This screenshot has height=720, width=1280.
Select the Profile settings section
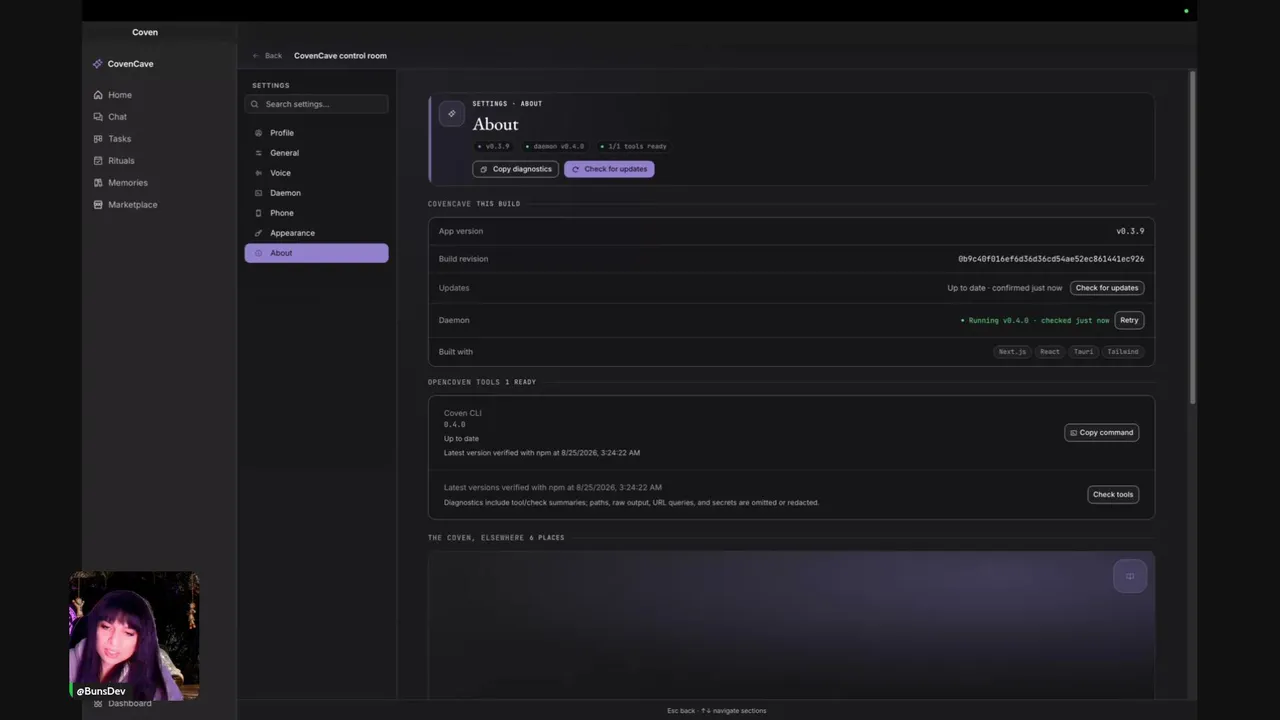coord(316,133)
